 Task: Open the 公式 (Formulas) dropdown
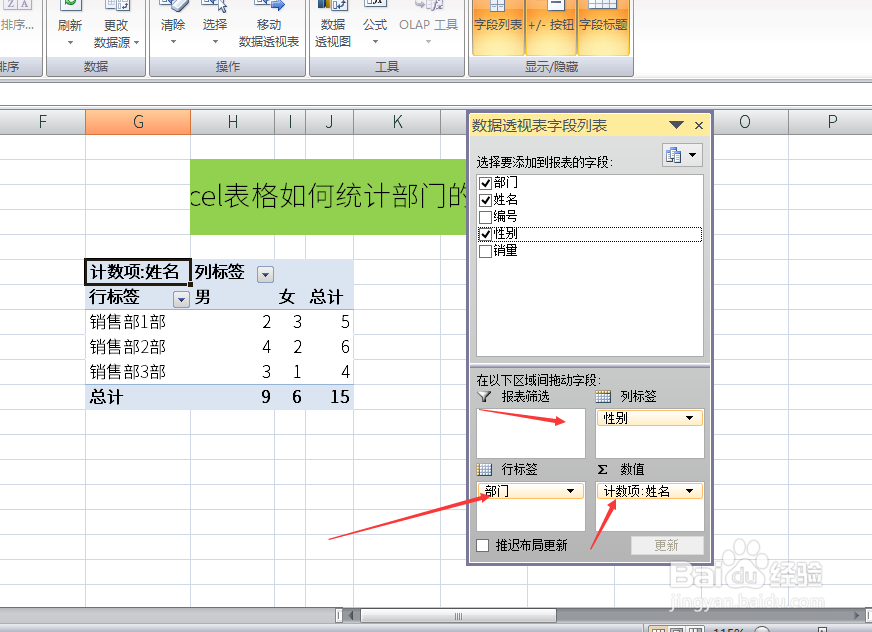pyautogui.click(x=375, y=25)
